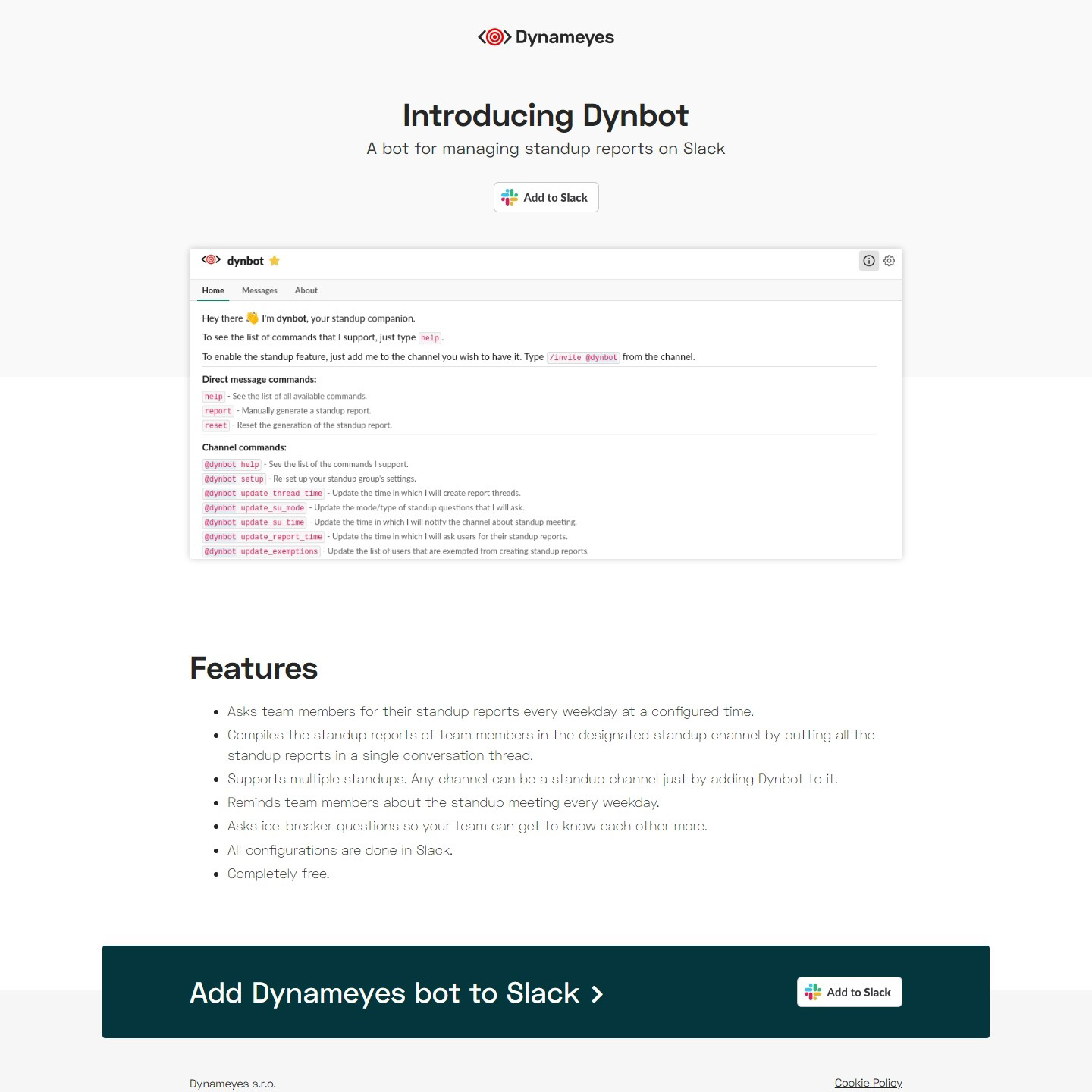Open the settings gear icon
The width and height of the screenshot is (1092, 1092).
click(890, 261)
